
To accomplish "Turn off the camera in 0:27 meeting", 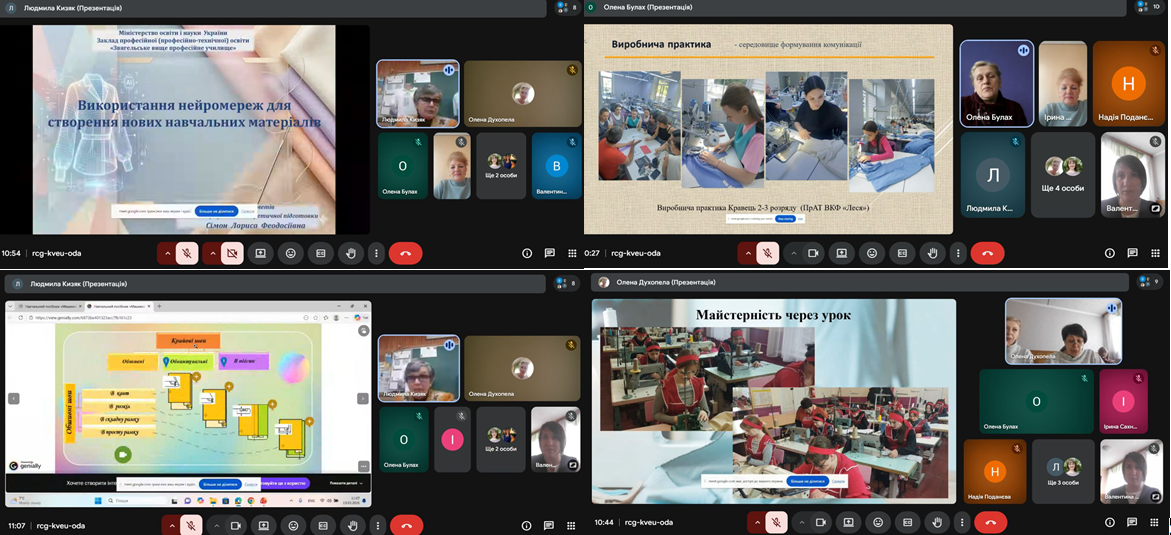I will click(811, 253).
